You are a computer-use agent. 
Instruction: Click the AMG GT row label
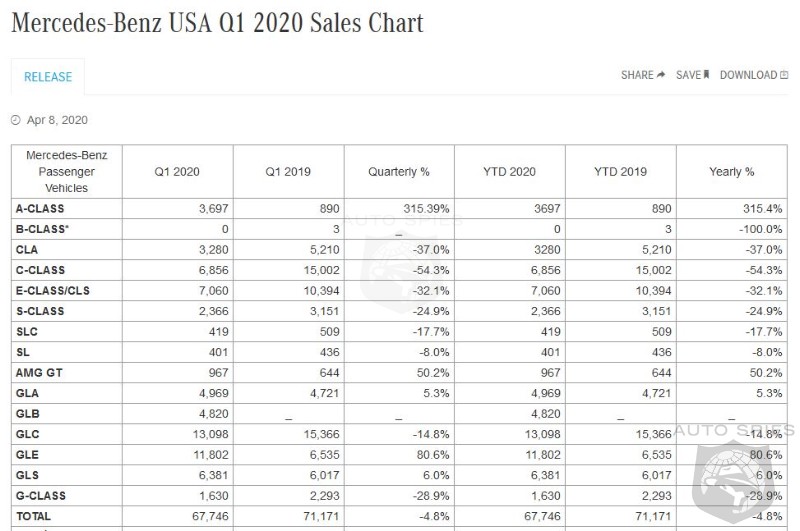[x=38, y=373]
